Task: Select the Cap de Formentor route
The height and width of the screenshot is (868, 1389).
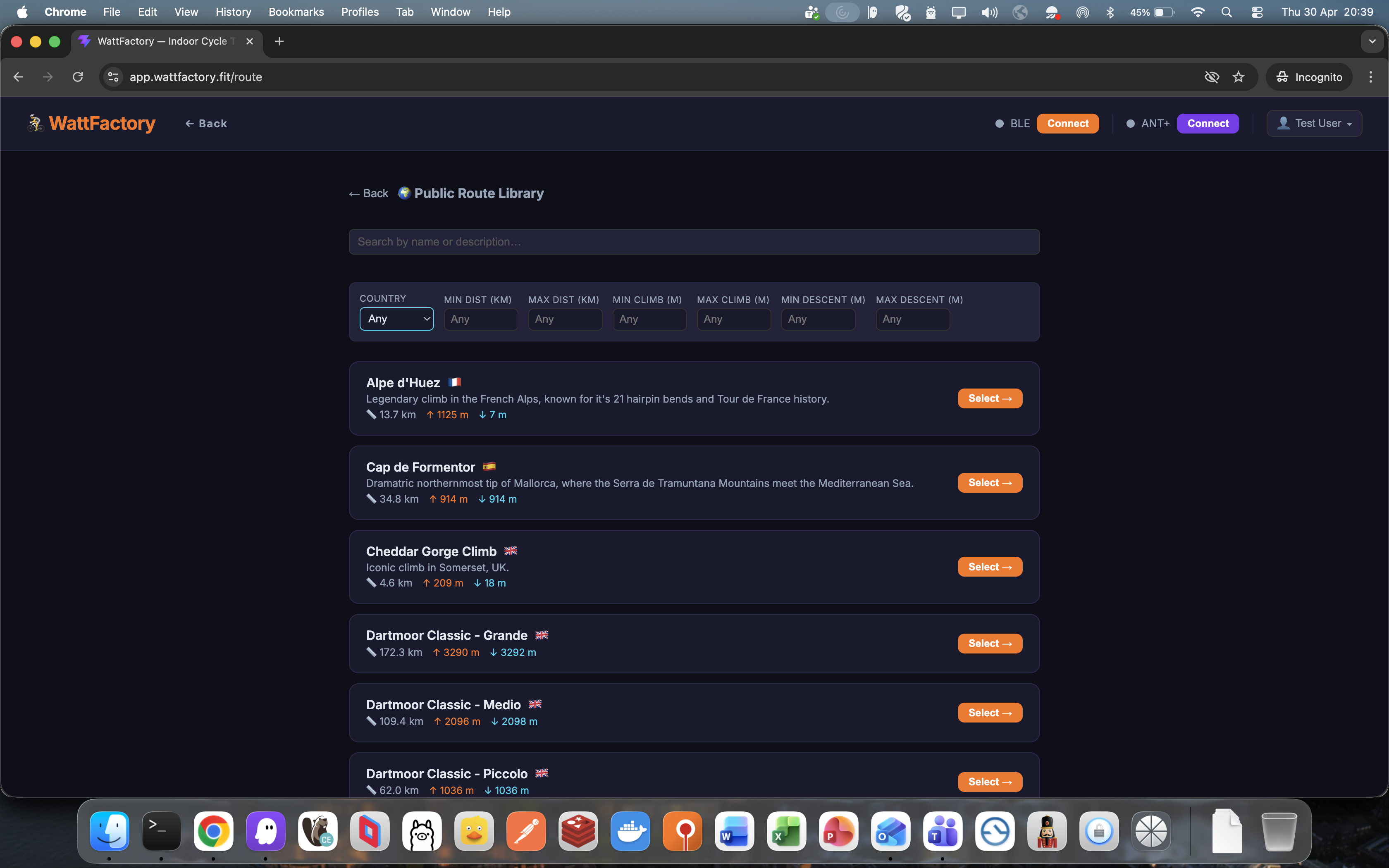Action: 990,483
